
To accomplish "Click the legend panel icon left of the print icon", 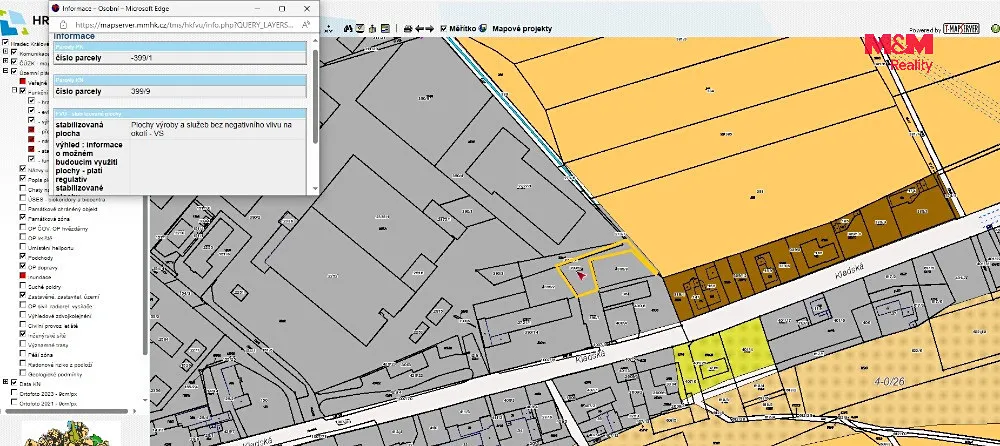I will pyautogui.click(x=385, y=28).
